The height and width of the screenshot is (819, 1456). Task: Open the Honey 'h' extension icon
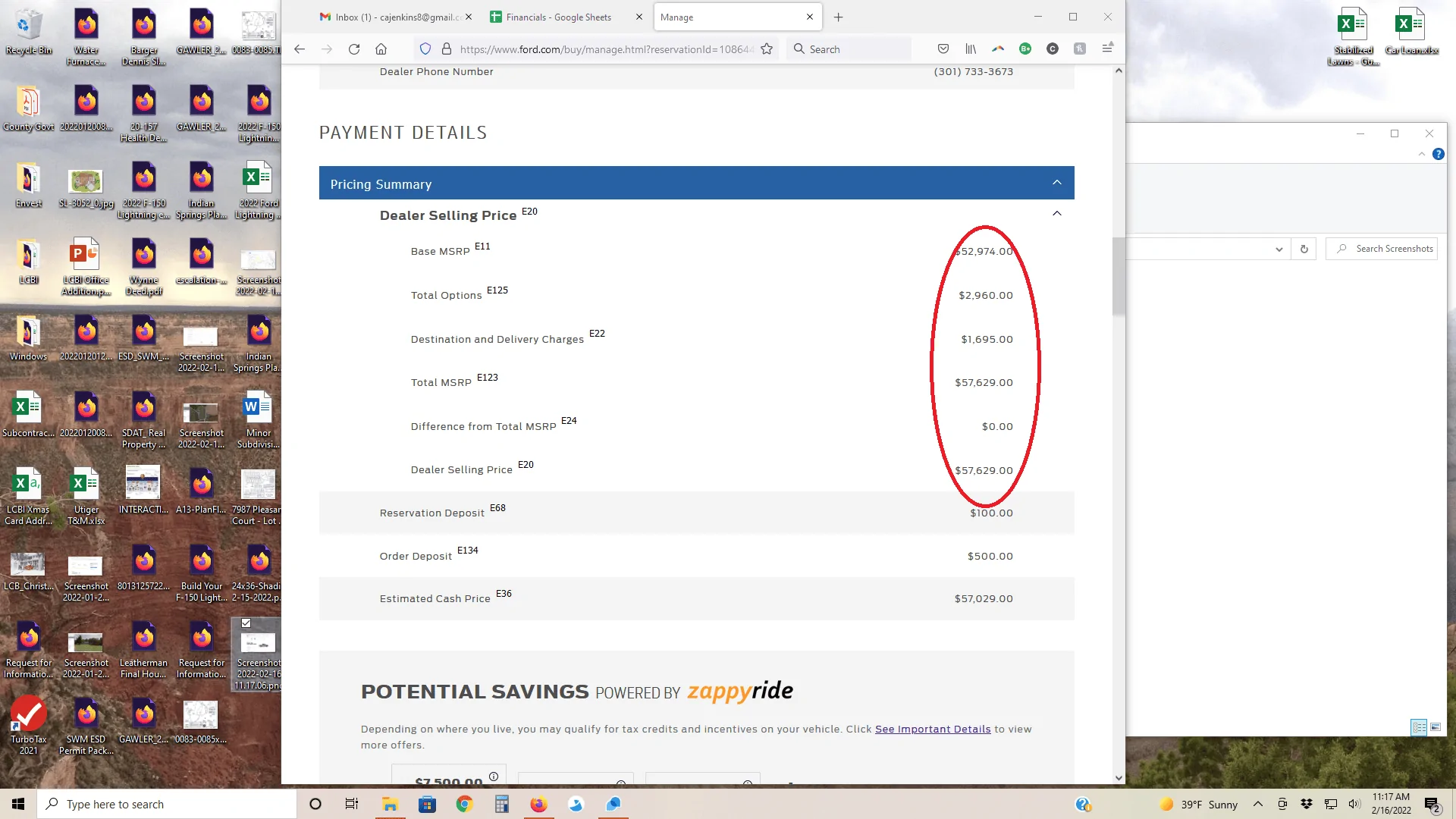(1080, 49)
